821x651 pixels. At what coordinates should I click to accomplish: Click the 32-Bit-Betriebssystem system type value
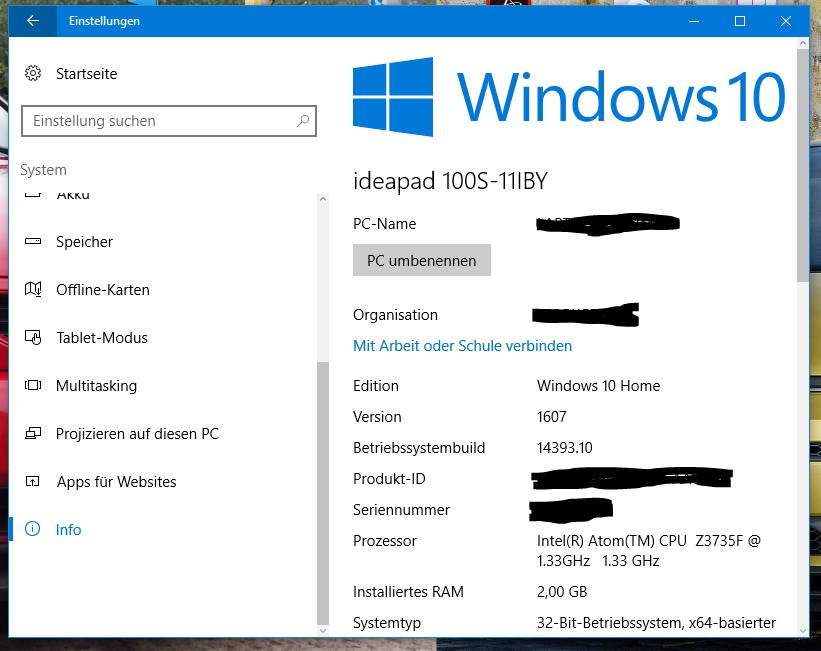(x=656, y=623)
